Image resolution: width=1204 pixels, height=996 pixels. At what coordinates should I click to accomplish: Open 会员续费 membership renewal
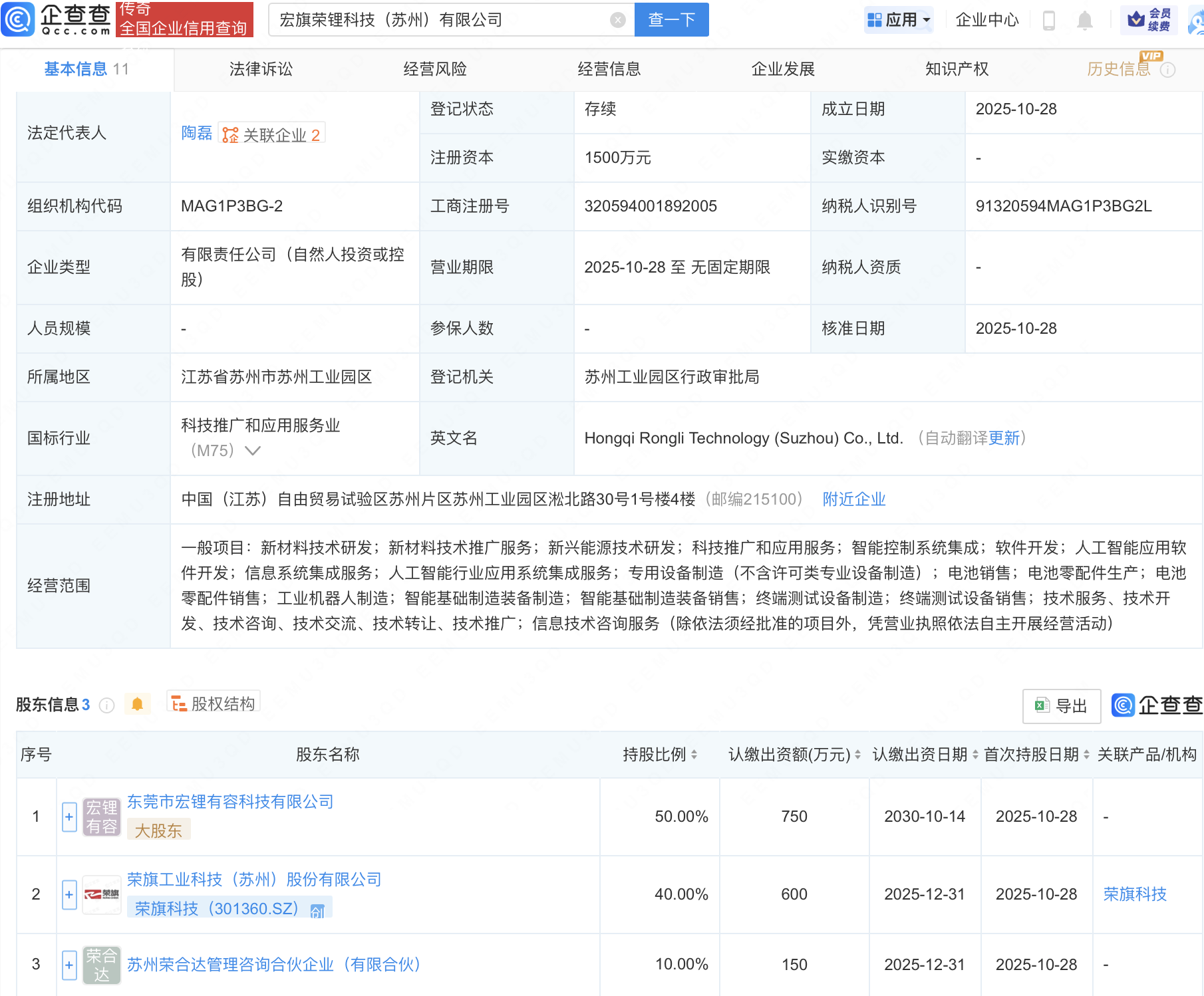1150,20
